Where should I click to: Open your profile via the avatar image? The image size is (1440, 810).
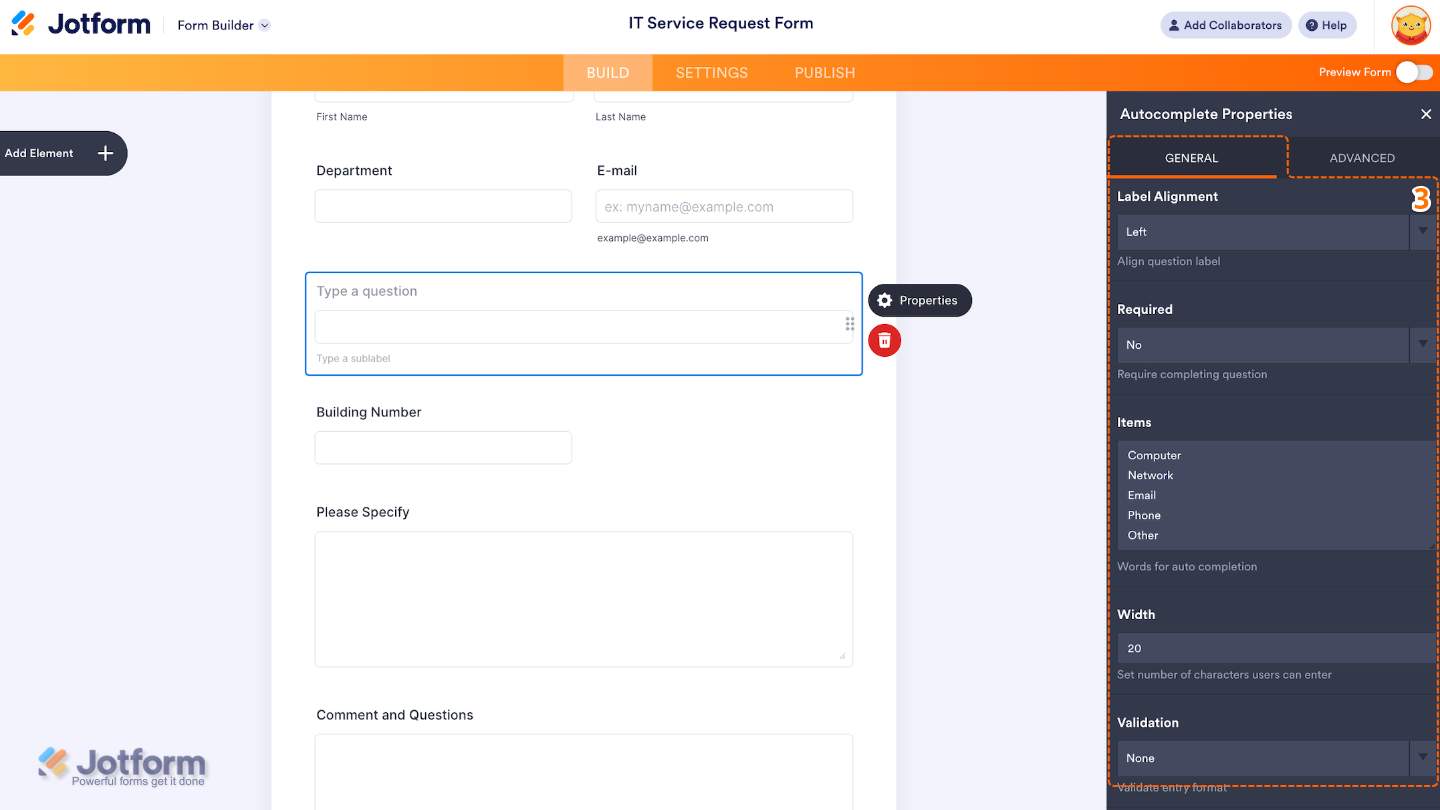[1410, 25]
